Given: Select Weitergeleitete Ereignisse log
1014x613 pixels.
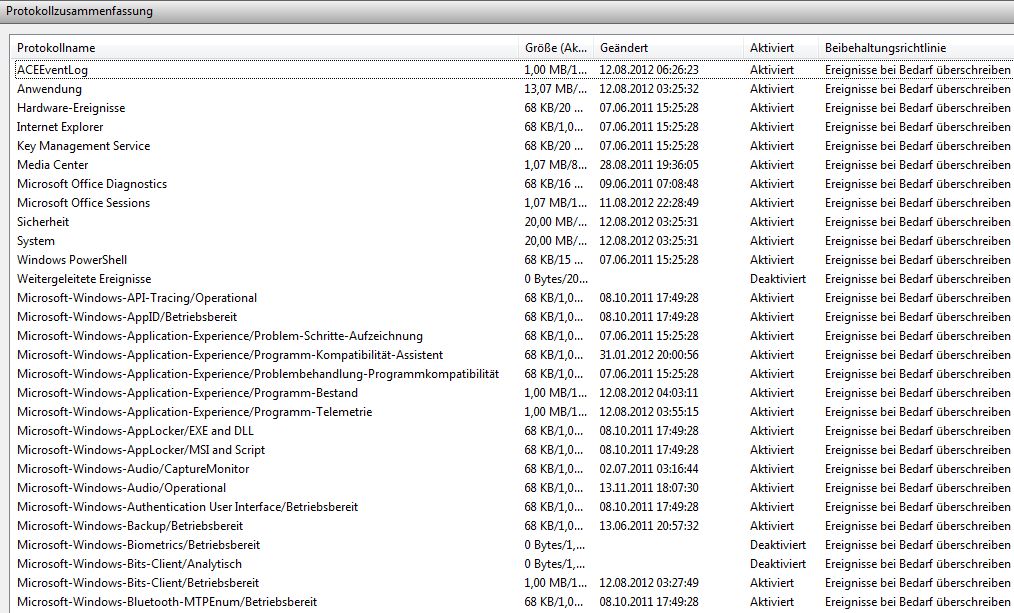Looking at the screenshot, I should point(514,279).
